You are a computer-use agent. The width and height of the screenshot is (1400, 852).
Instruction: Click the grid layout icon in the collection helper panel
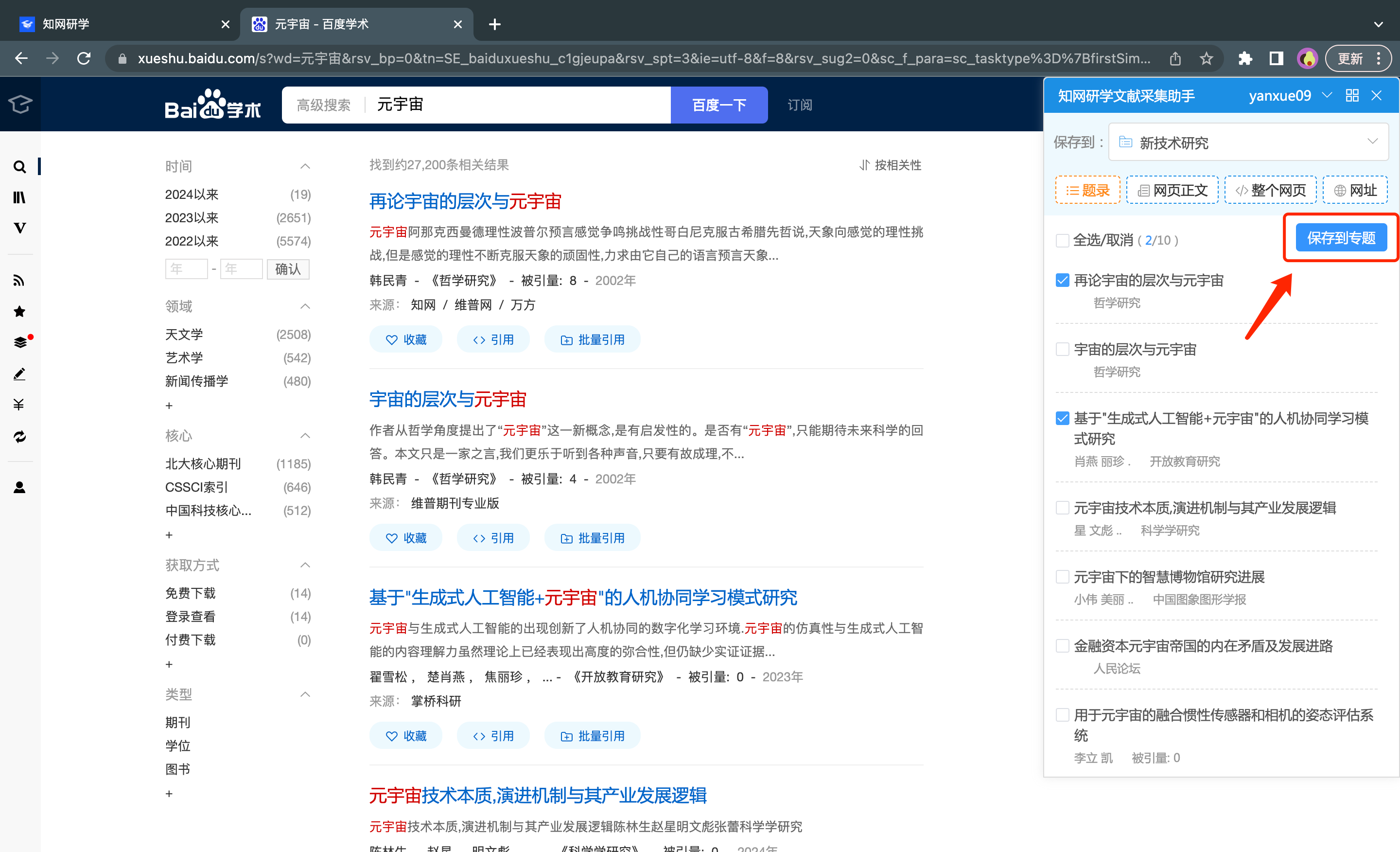tap(1352, 95)
